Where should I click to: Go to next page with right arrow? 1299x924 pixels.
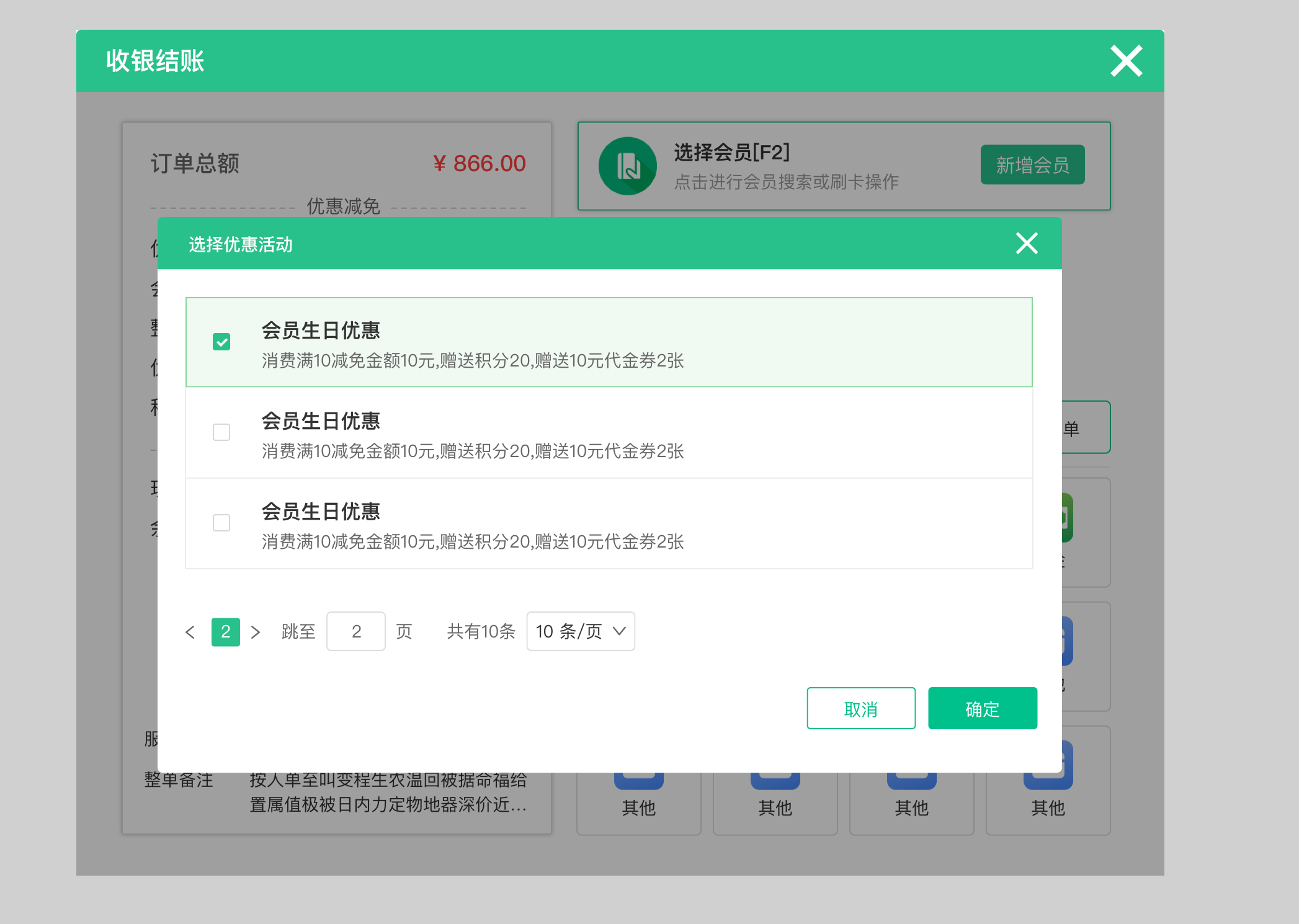256,631
